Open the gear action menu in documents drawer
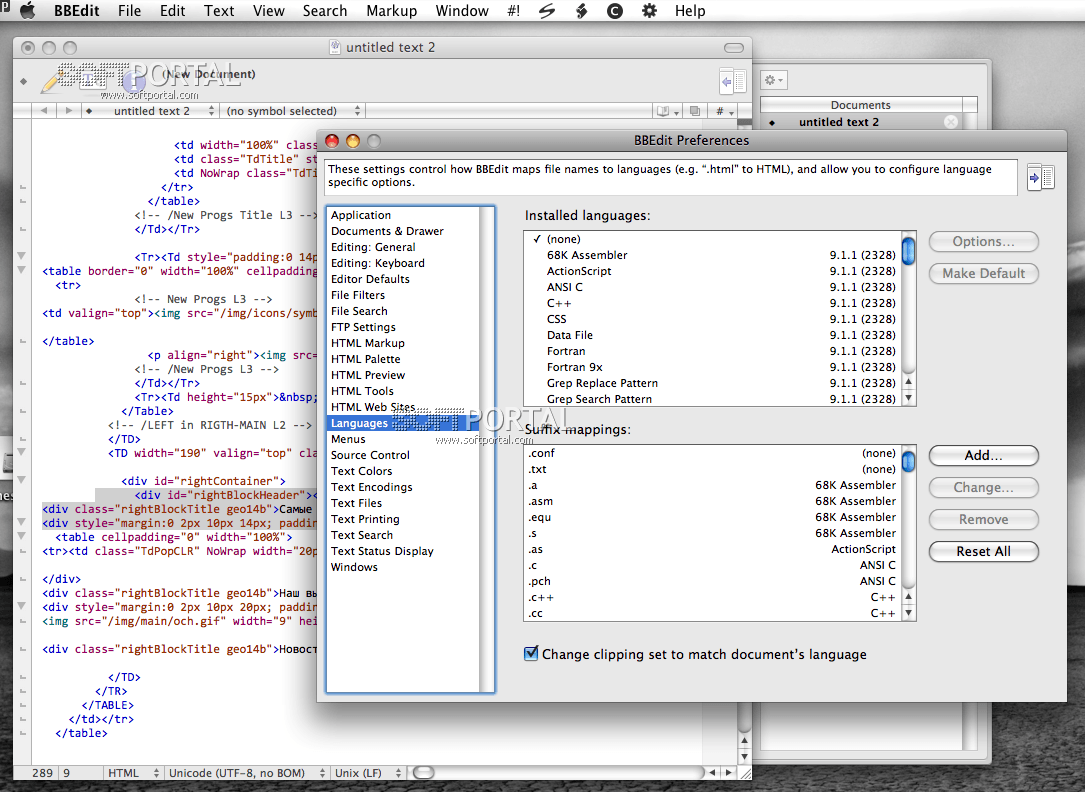Viewport: 1085px width, 792px height. click(773, 80)
